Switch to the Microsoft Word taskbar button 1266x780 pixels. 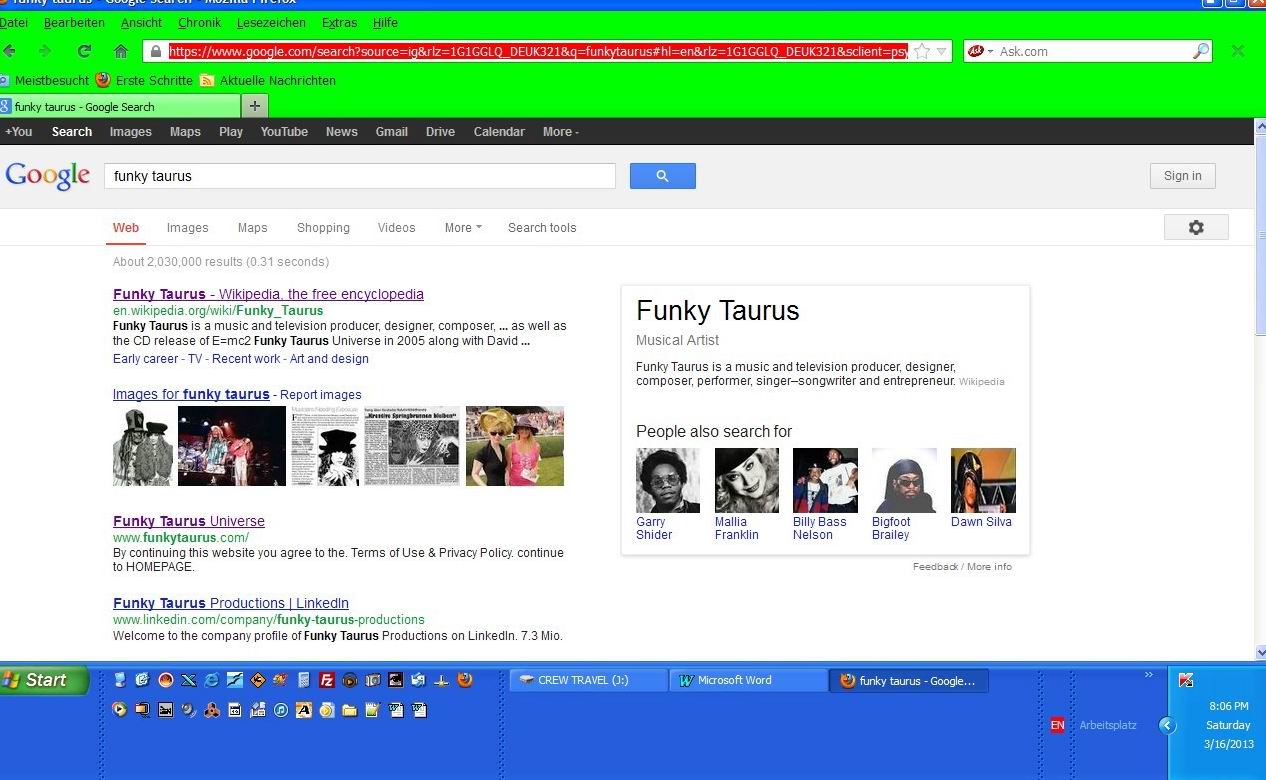(748, 680)
